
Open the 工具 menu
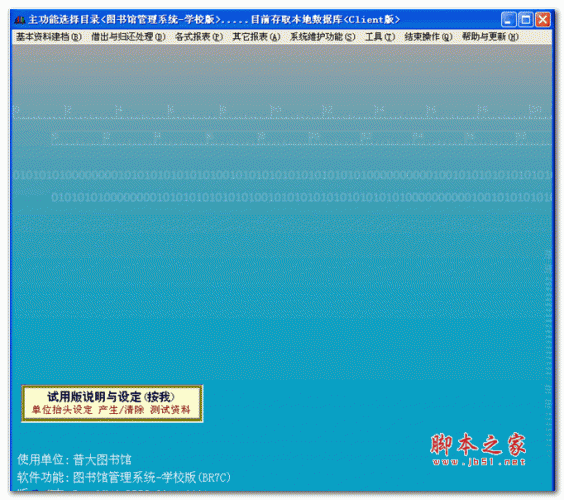(x=380, y=37)
